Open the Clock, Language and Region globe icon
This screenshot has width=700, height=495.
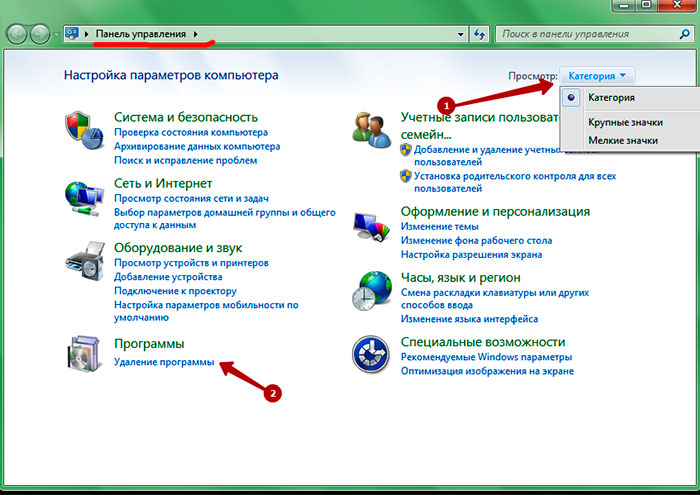[x=371, y=291]
